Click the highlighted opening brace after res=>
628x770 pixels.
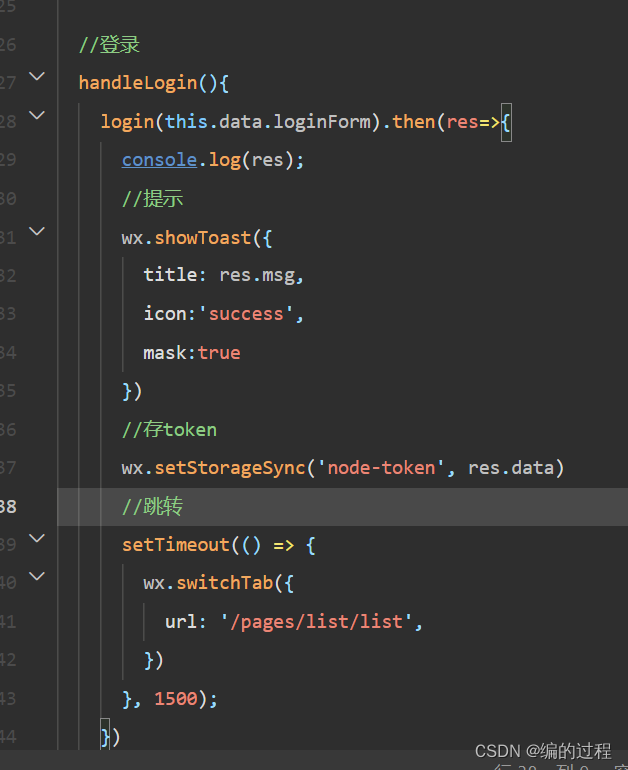[x=506, y=122]
